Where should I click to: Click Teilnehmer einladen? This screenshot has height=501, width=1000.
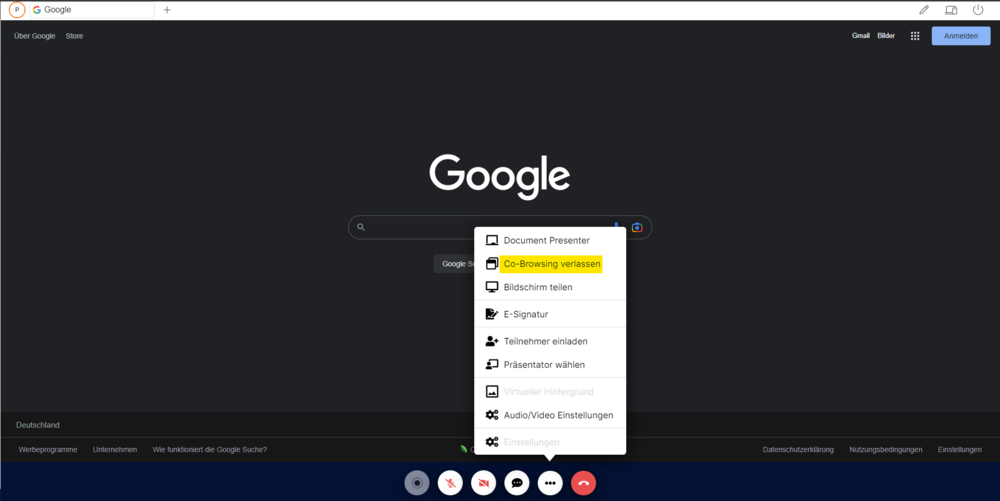tap(550, 341)
